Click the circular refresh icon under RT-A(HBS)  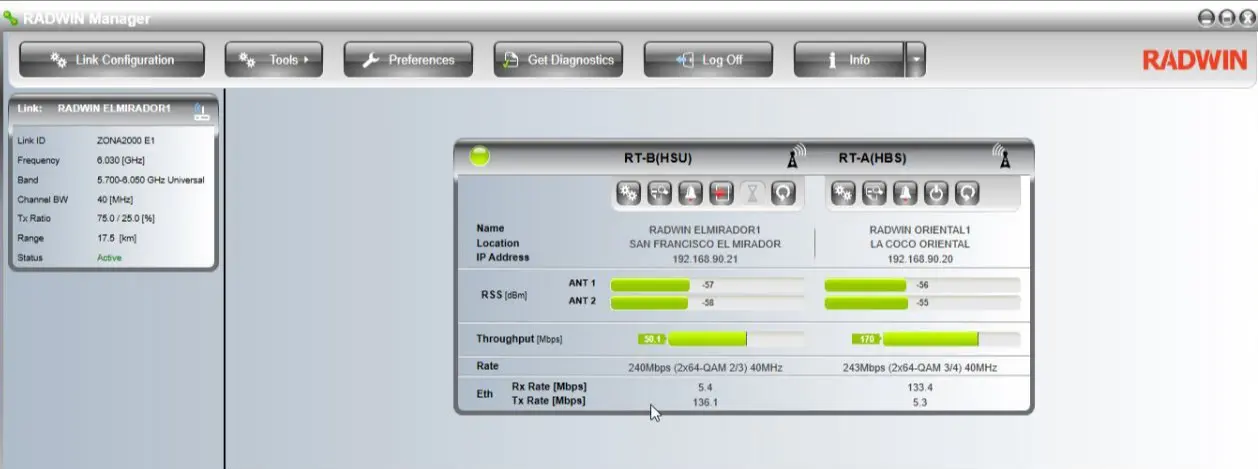968,192
